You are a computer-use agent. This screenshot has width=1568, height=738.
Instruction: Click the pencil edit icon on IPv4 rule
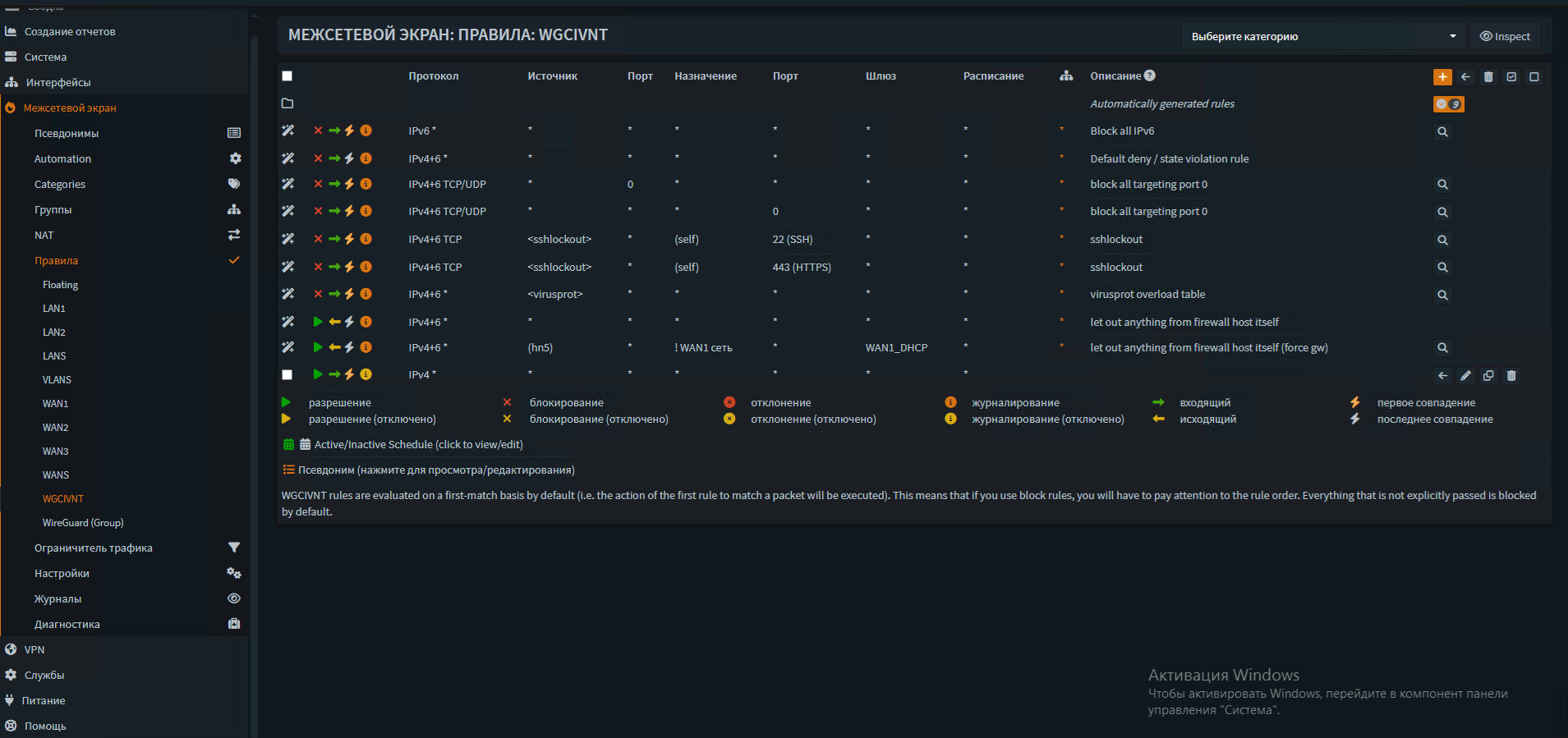[1465, 376]
